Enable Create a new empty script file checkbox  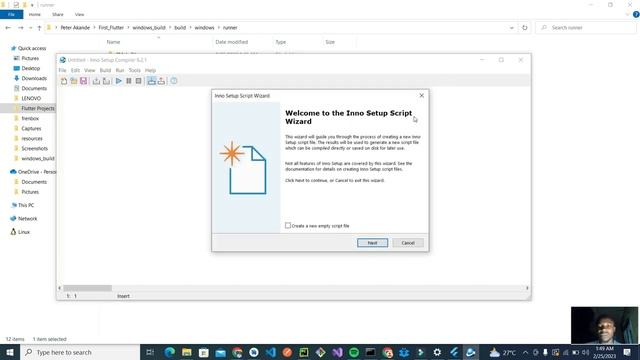click(288, 225)
